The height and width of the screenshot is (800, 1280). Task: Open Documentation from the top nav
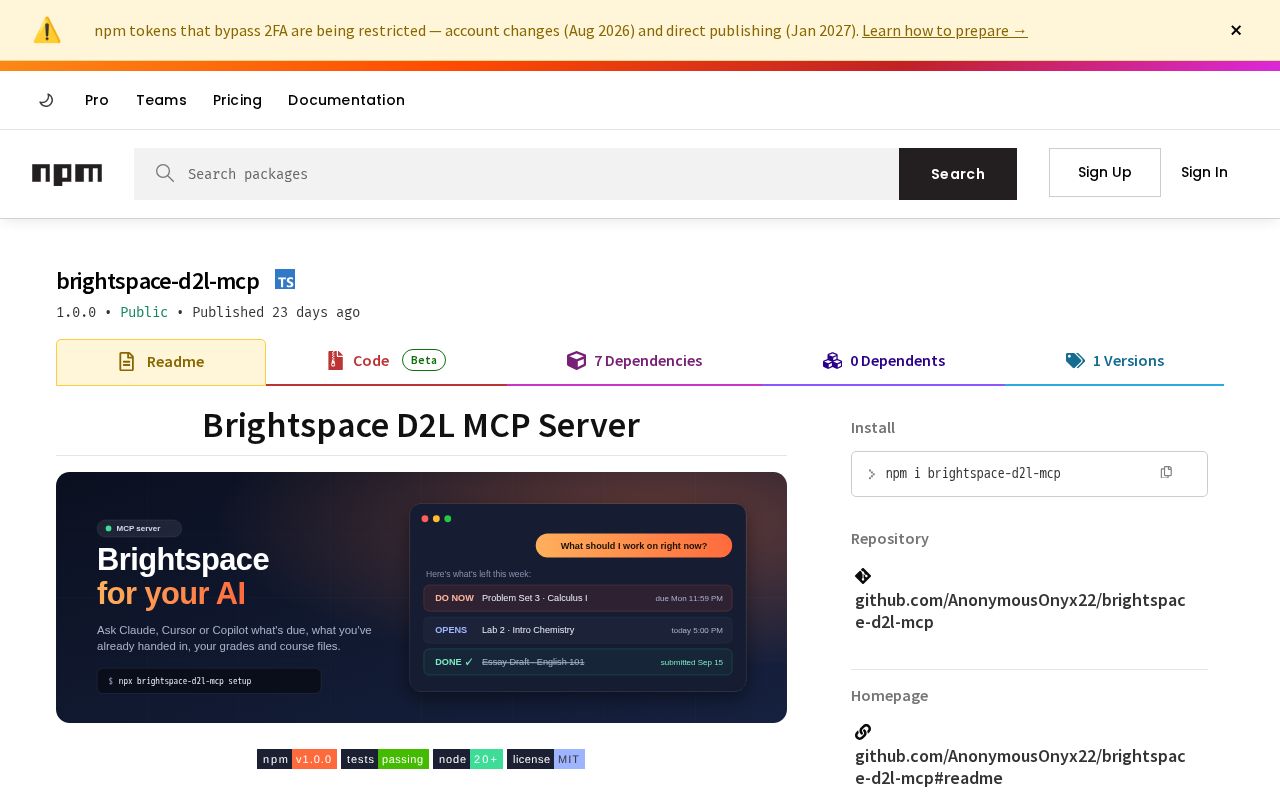coord(346,100)
